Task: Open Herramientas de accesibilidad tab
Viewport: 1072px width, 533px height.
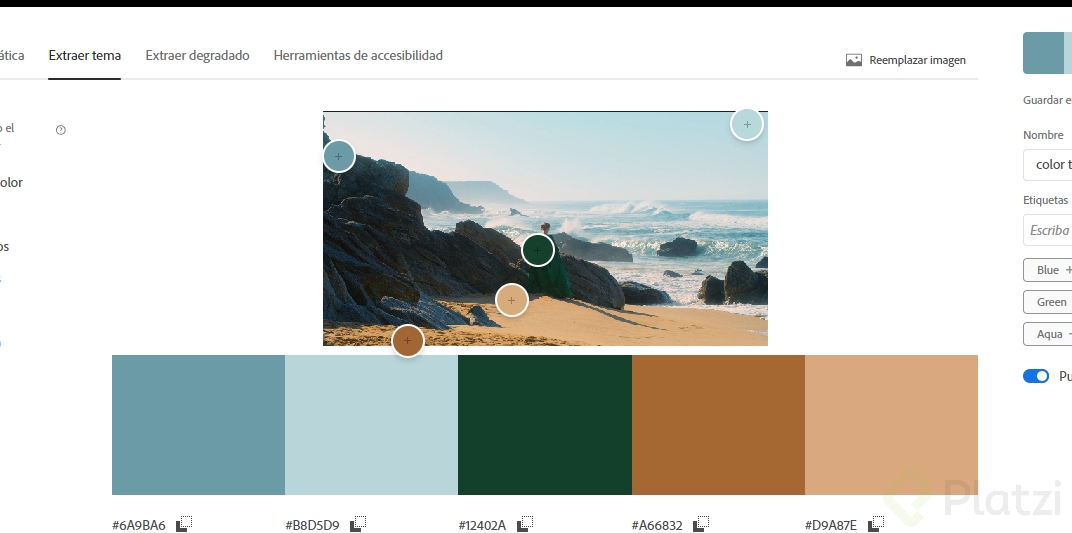Action: point(358,56)
